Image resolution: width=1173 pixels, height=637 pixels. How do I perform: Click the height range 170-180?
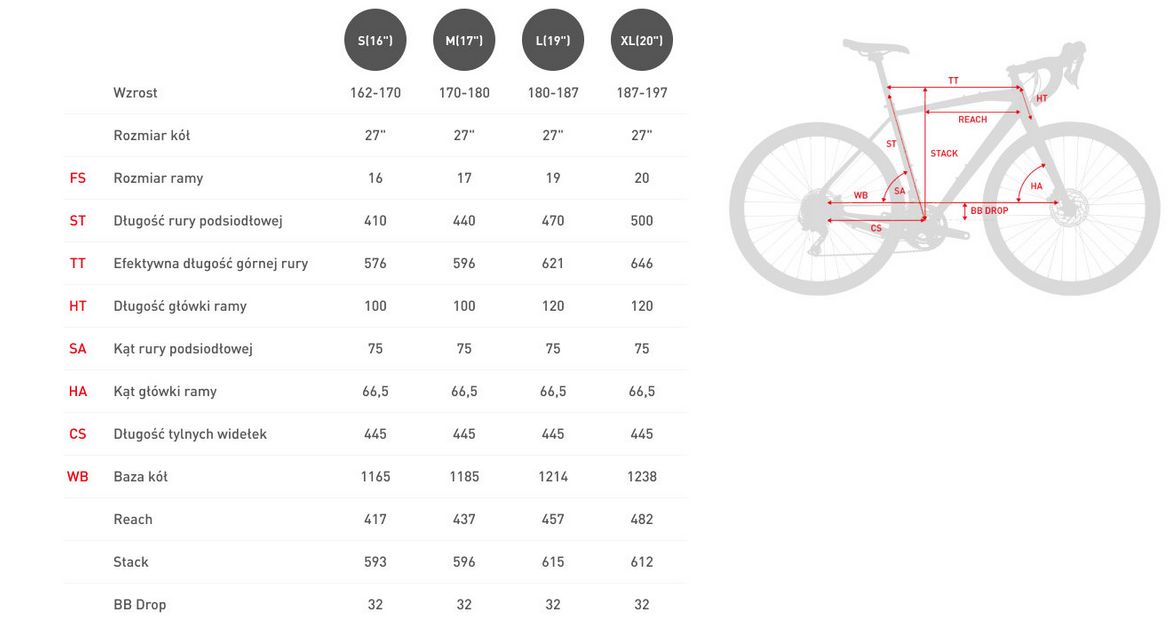(464, 93)
